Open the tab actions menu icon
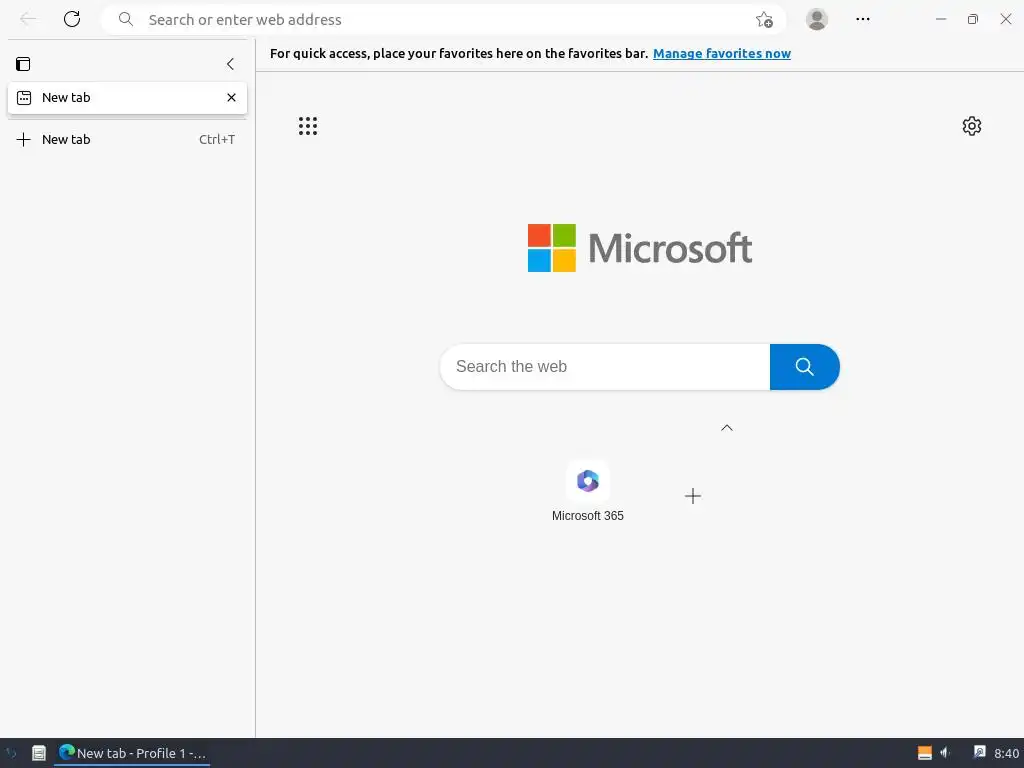Image resolution: width=1024 pixels, height=768 pixels. click(23, 63)
